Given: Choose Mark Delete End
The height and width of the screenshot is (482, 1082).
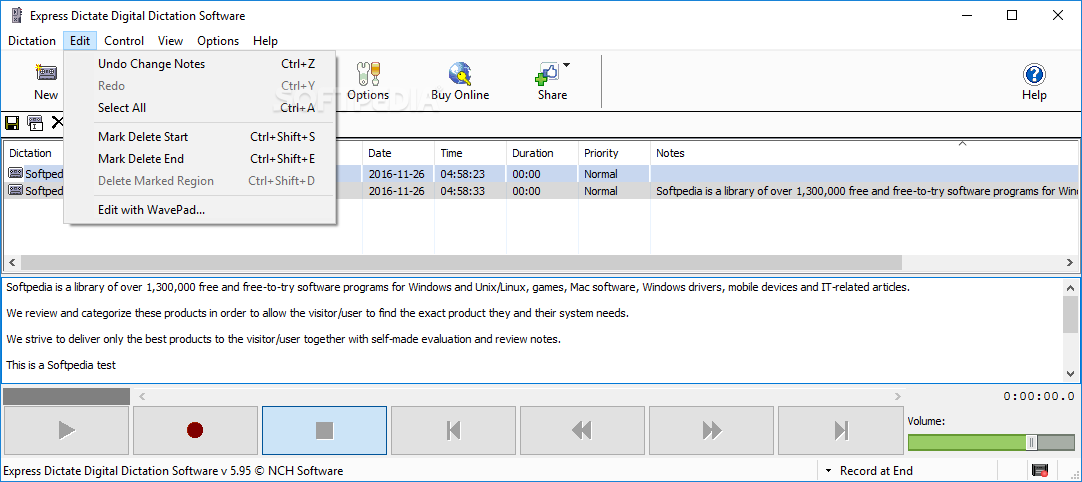Looking at the screenshot, I should 199,159.
